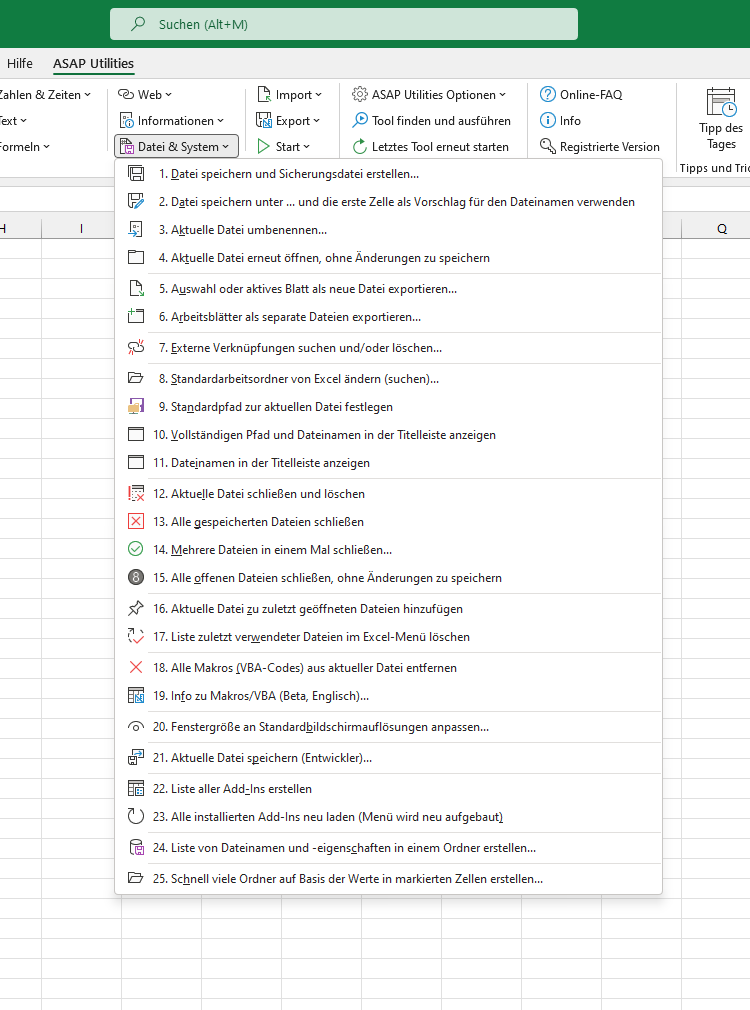750x1010 pixels.
Task: Click the developer save icon for item 21
Action: 136,758
